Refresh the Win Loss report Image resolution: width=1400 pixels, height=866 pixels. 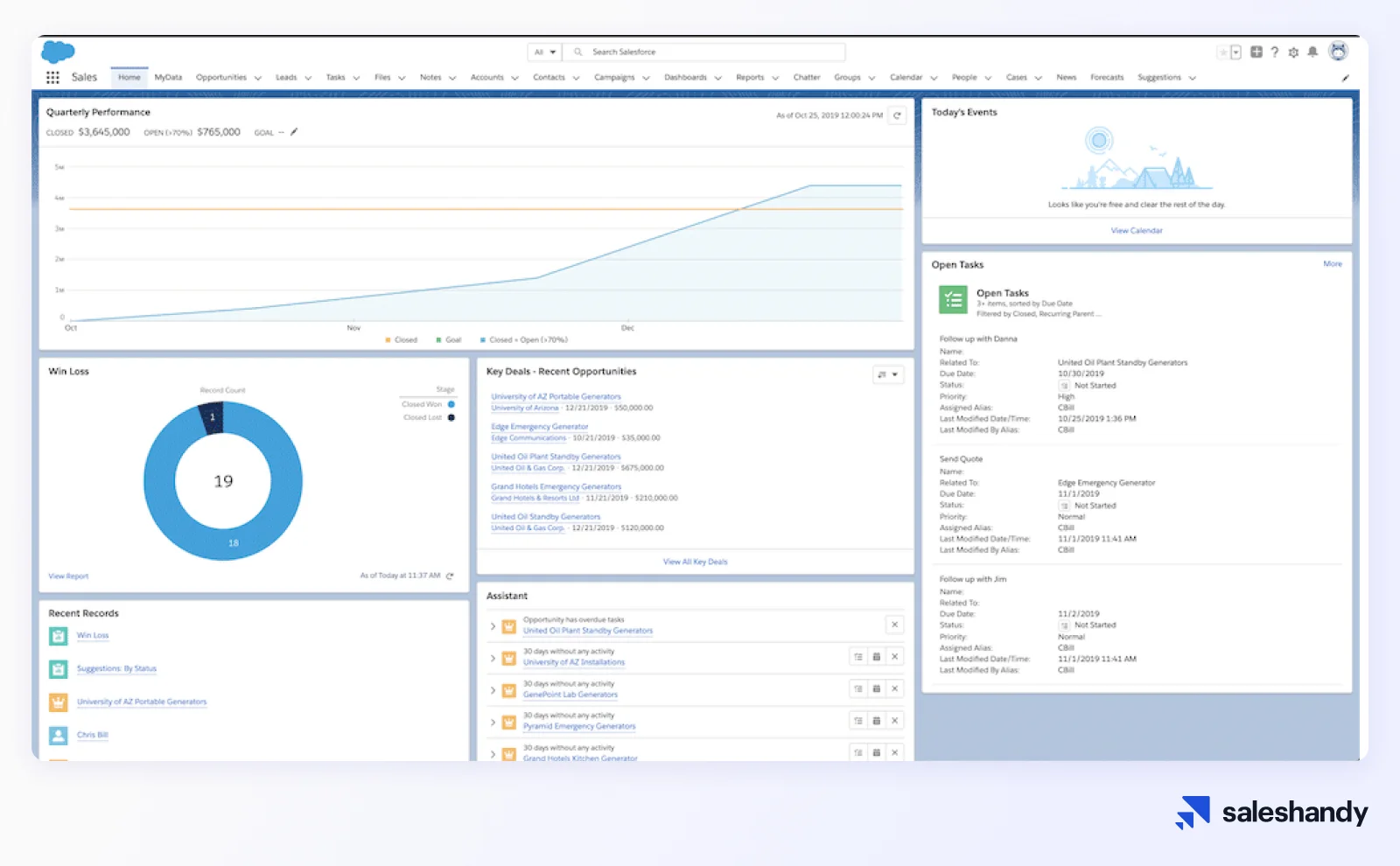pyautogui.click(x=450, y=576)
